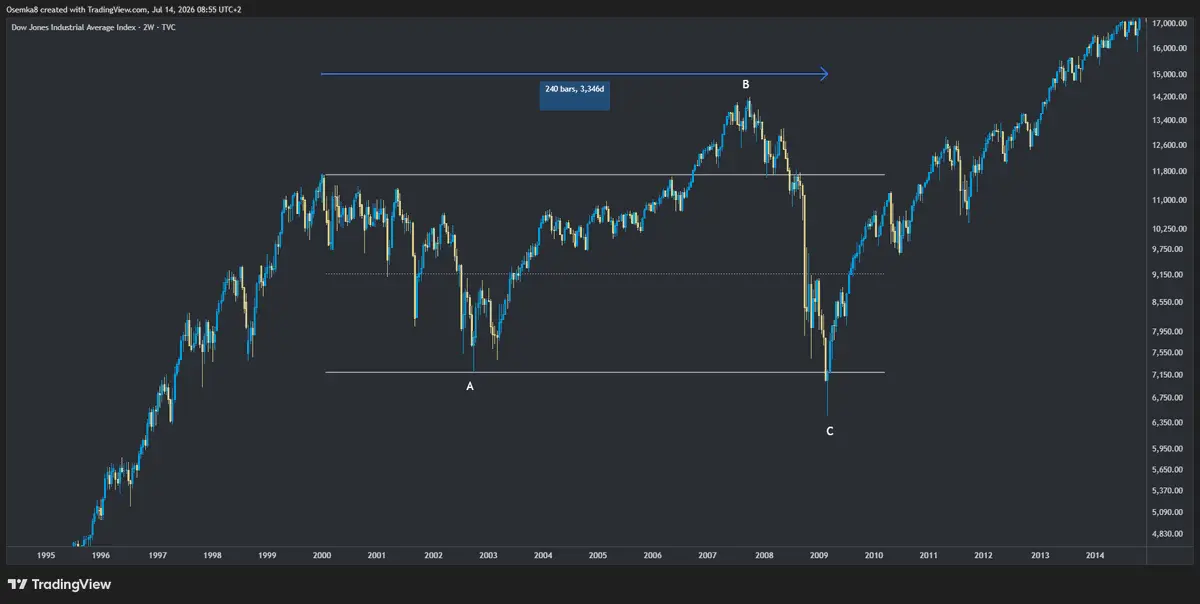The width and height of the screenshot is (1200, 604).
Task: Click the 1997 year label on time axis
Action: 156,555
